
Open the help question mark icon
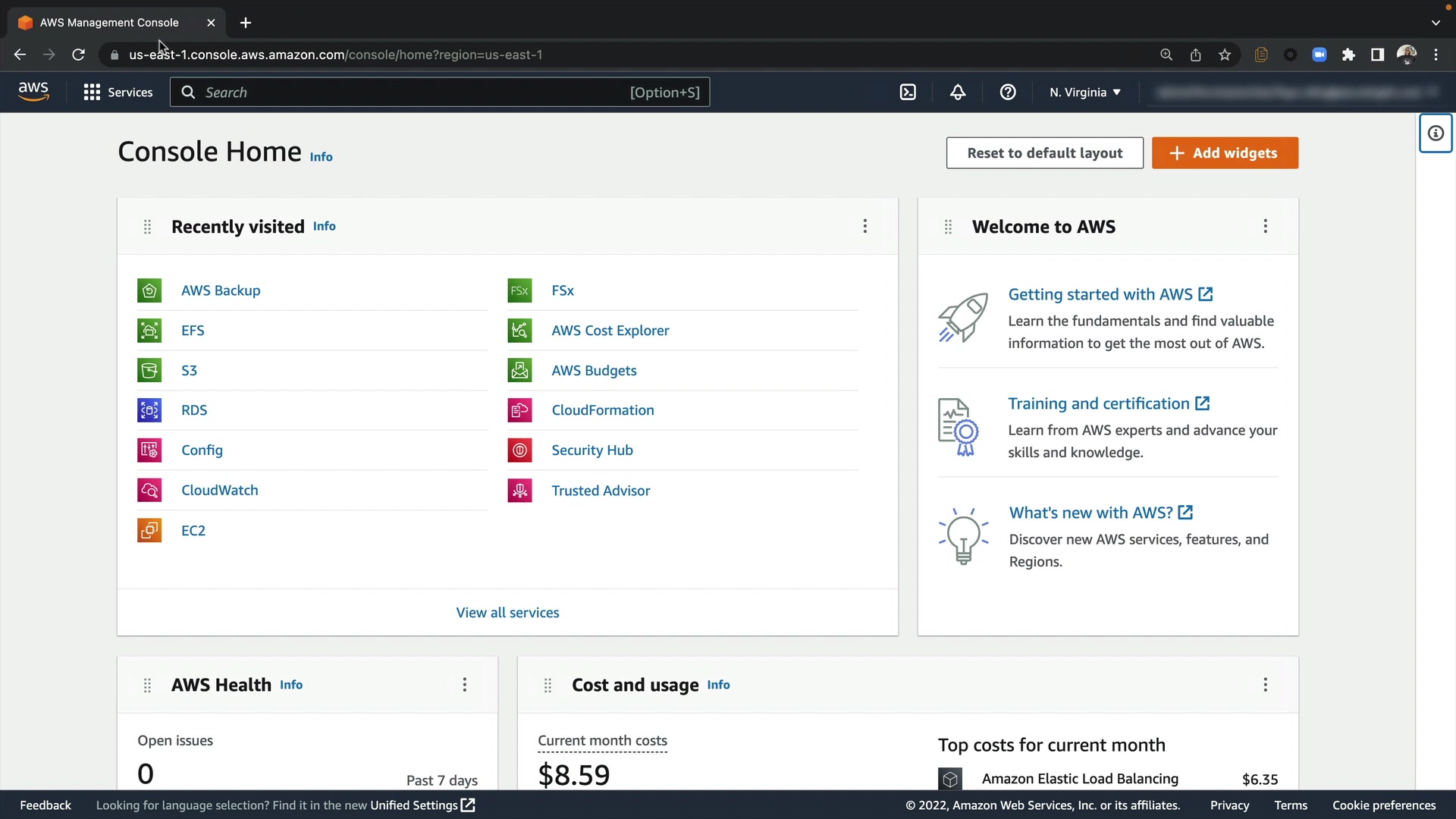pos(1008,93)
